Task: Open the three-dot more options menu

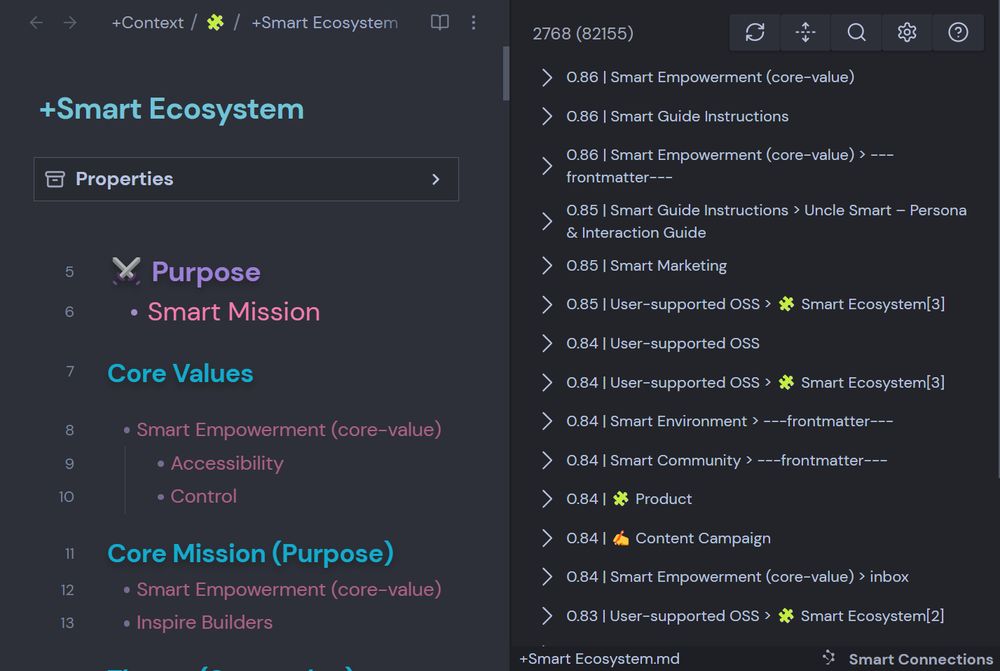Action: click(x=473, y=23)
